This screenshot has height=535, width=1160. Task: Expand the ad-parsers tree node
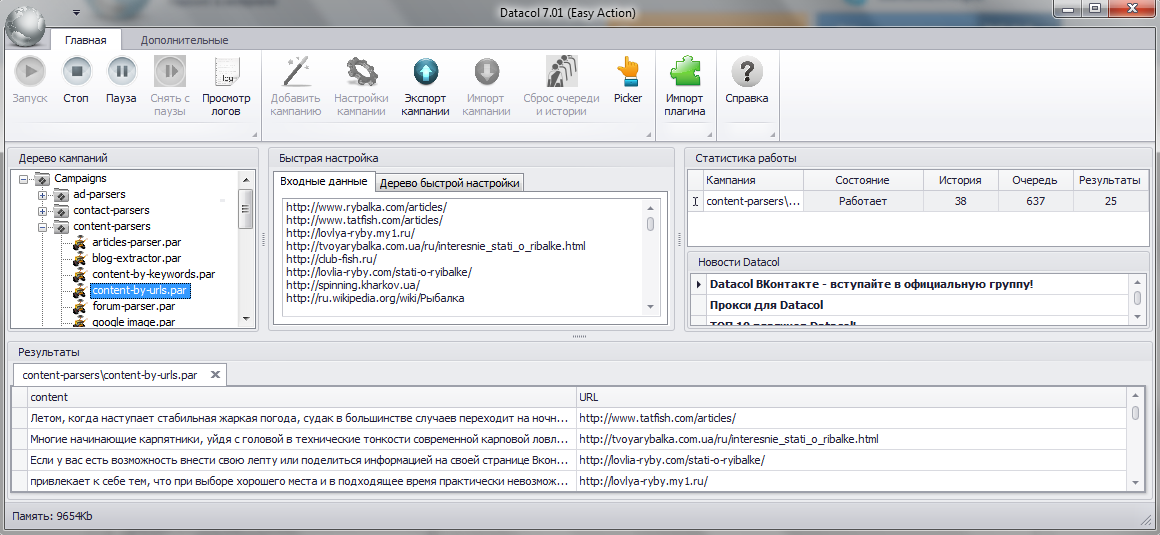pyautogui.click(x=43, y=195)
